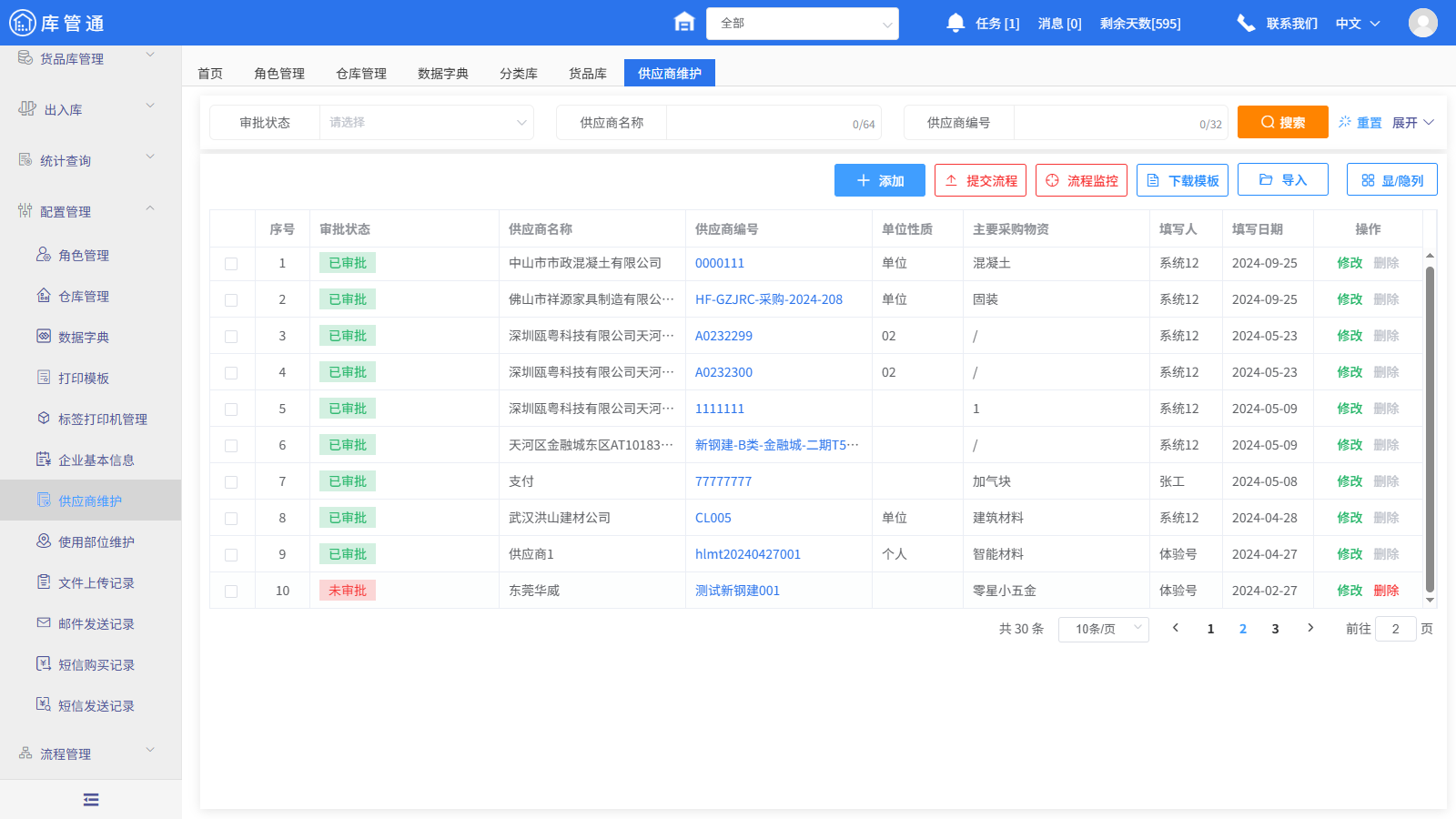Screen dimensions: 1456x819
Task: Click the 供应商名称 input field
Action: 773,123
